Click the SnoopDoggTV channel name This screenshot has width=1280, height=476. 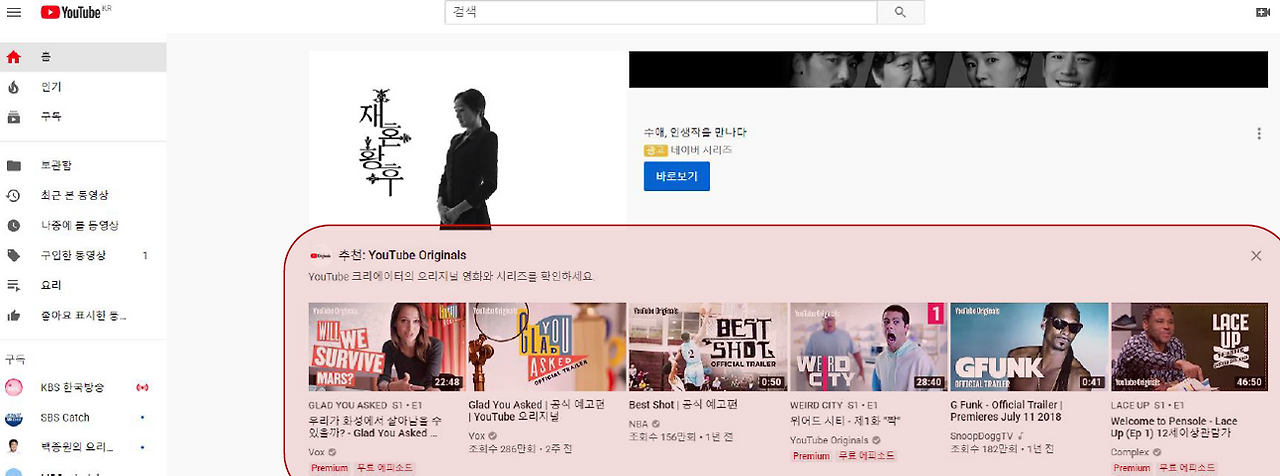coord(984,437)
